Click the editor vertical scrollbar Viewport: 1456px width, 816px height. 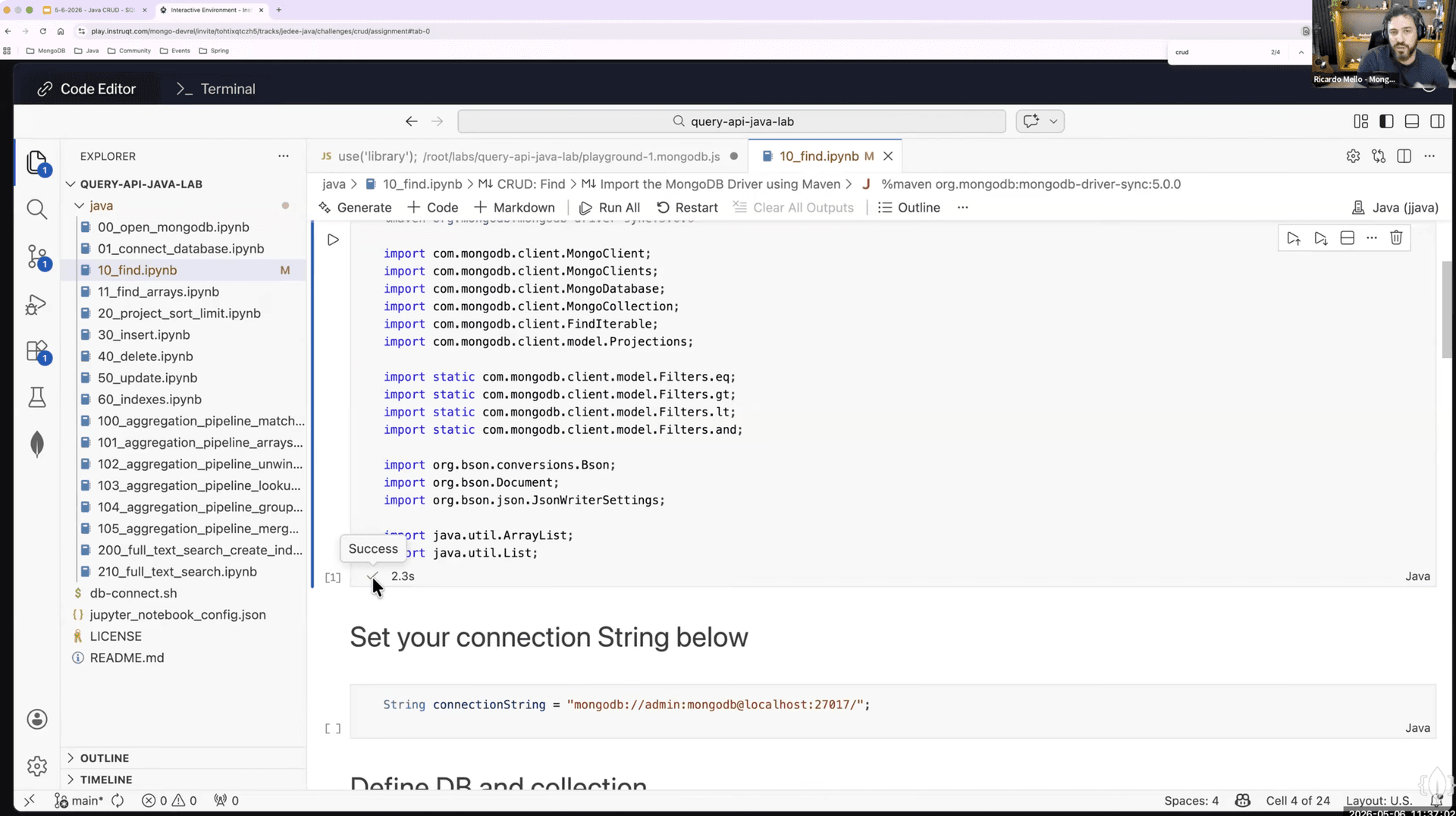1446,309
